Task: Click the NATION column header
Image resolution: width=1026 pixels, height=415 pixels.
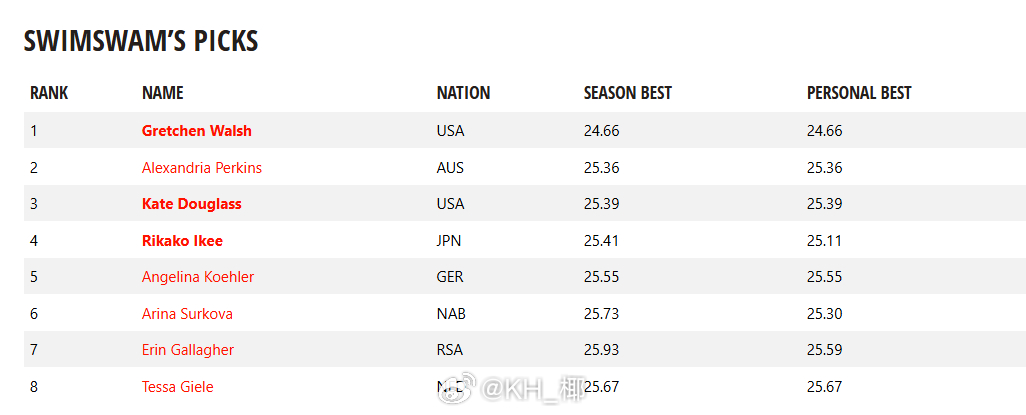Action: [x=463, y=93]
